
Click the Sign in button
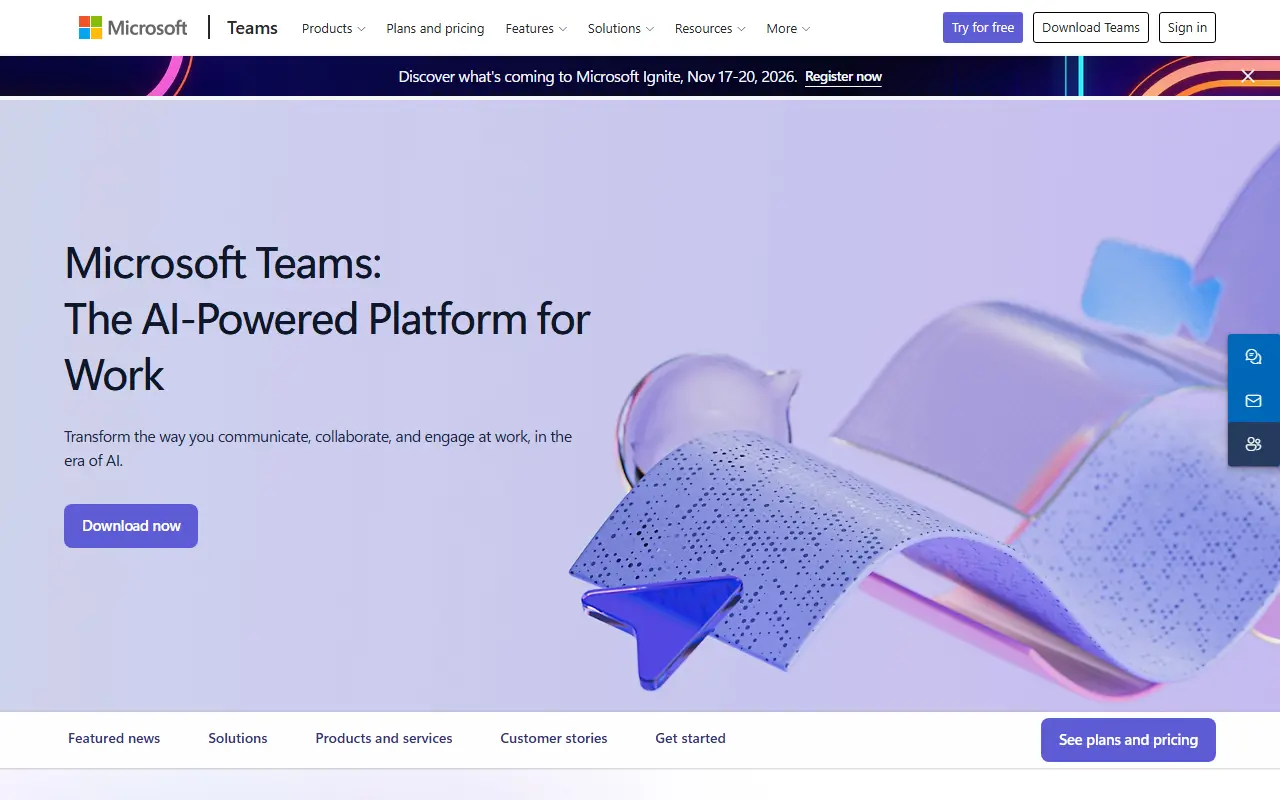point(1187,28)
